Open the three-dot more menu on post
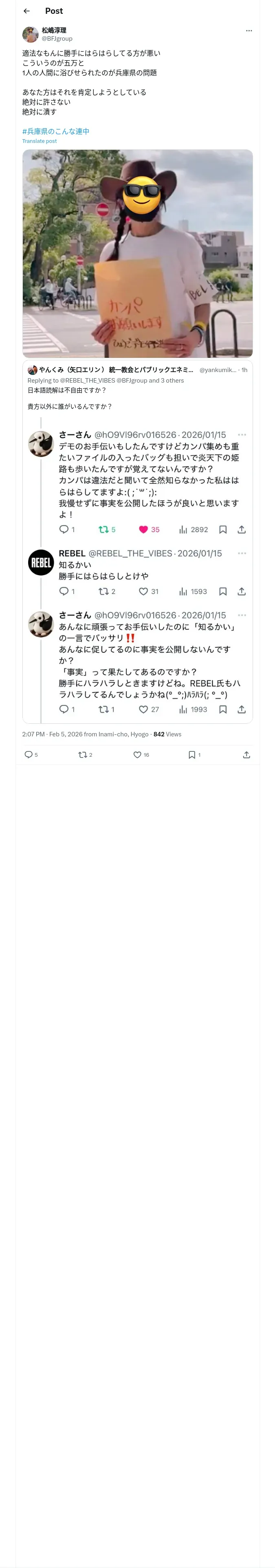Viewport: 275px width, 1568px height. tap(249, 31)
